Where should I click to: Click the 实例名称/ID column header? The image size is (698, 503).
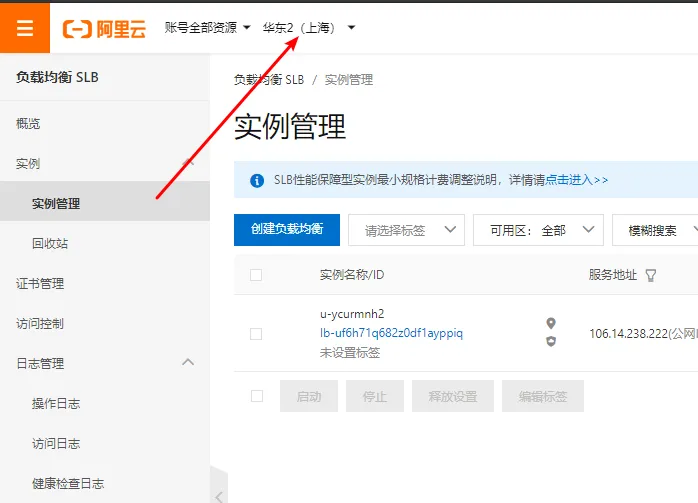pyautogui.click(x=352, y=275)
